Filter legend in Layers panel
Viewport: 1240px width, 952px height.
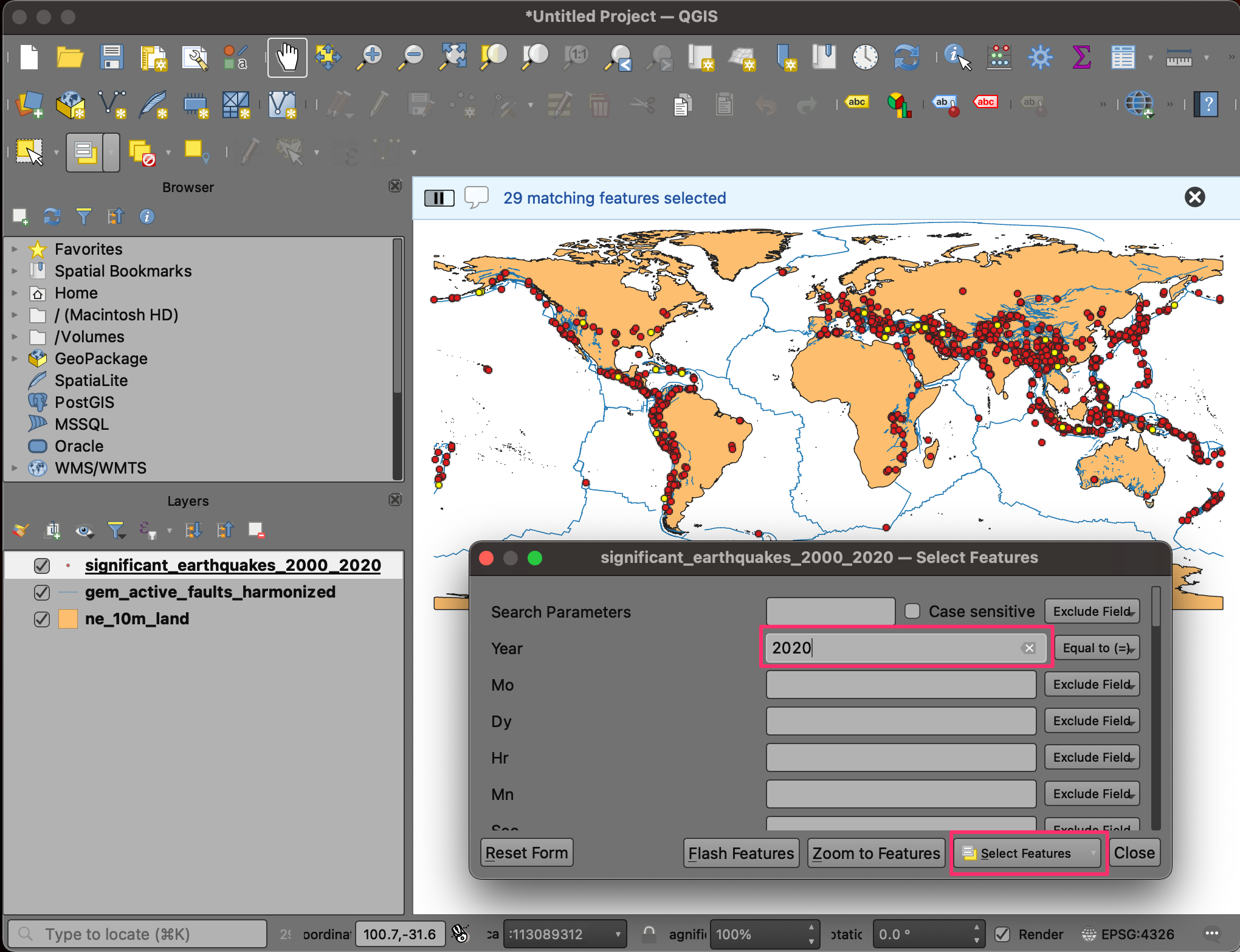[x=115, y=530]
